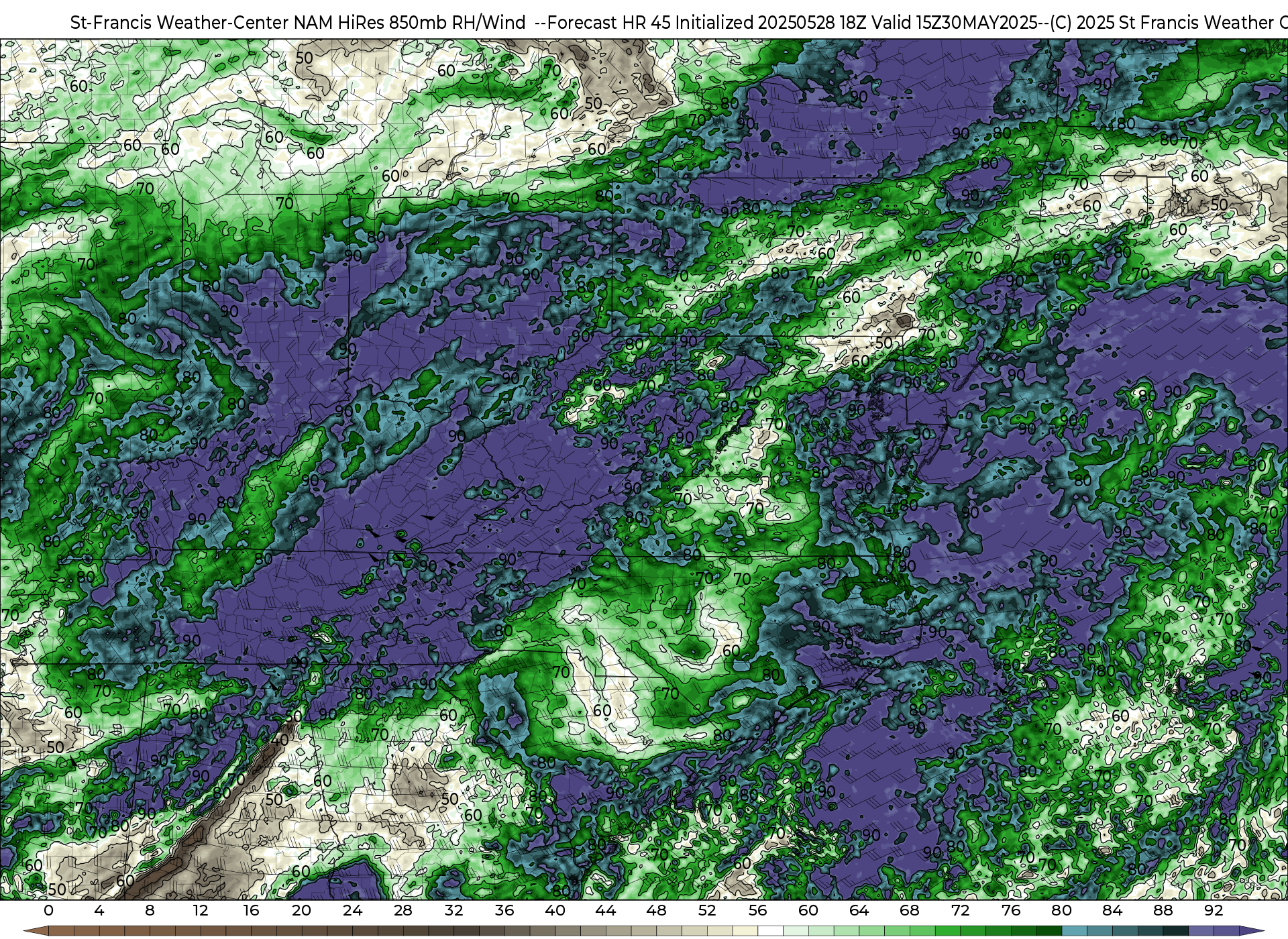Click the purple swatch below legend value 92
This screenshot has width=1288, height=939.
click(1226, 931)
